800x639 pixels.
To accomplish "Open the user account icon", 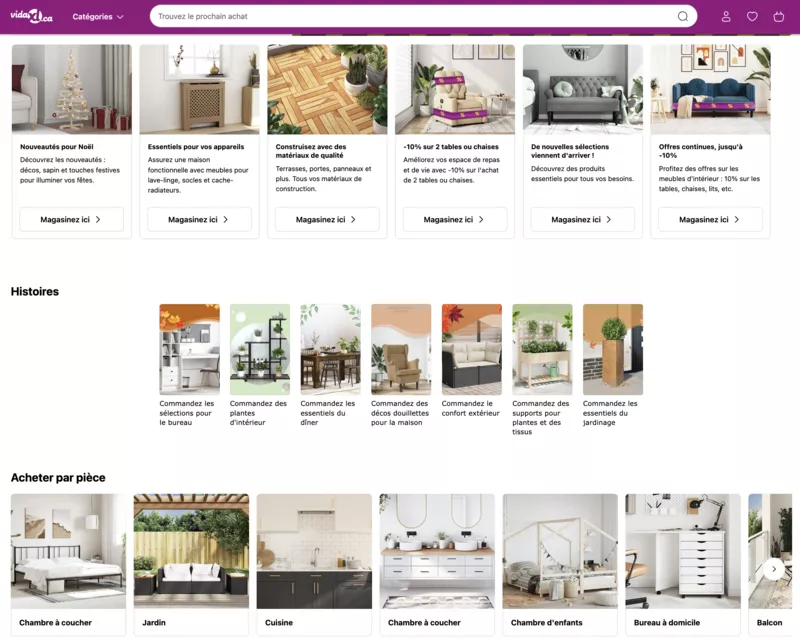I will click(x=726, y=16).
